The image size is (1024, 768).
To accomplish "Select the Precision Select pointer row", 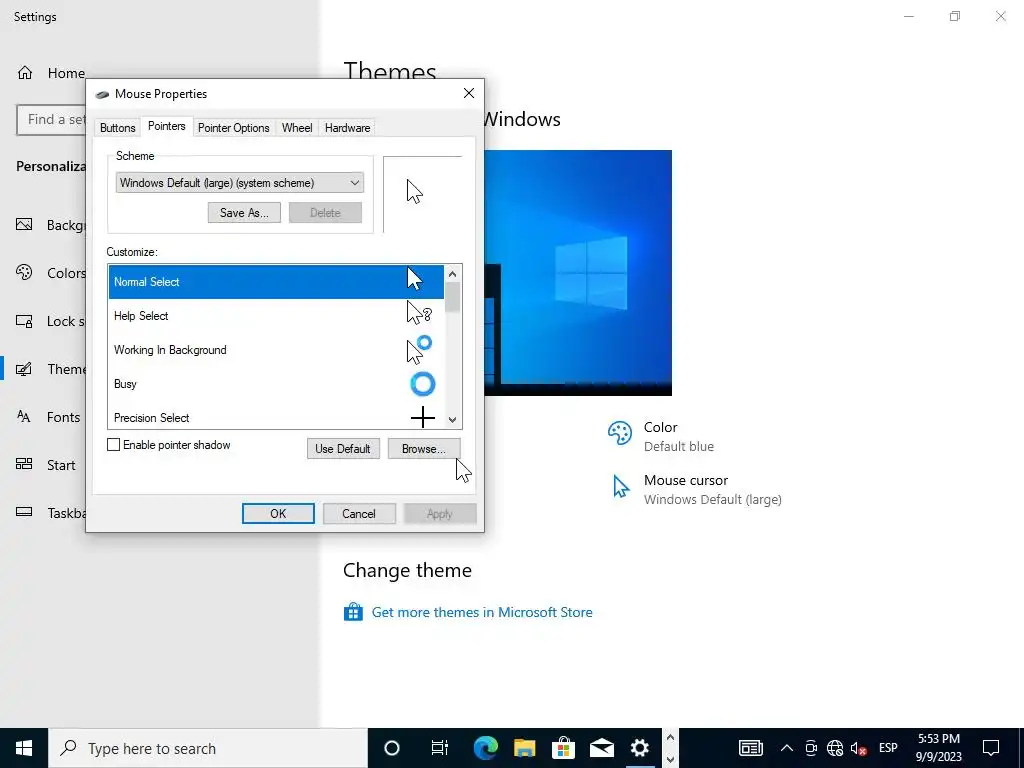I will click(x=276, y=417).
